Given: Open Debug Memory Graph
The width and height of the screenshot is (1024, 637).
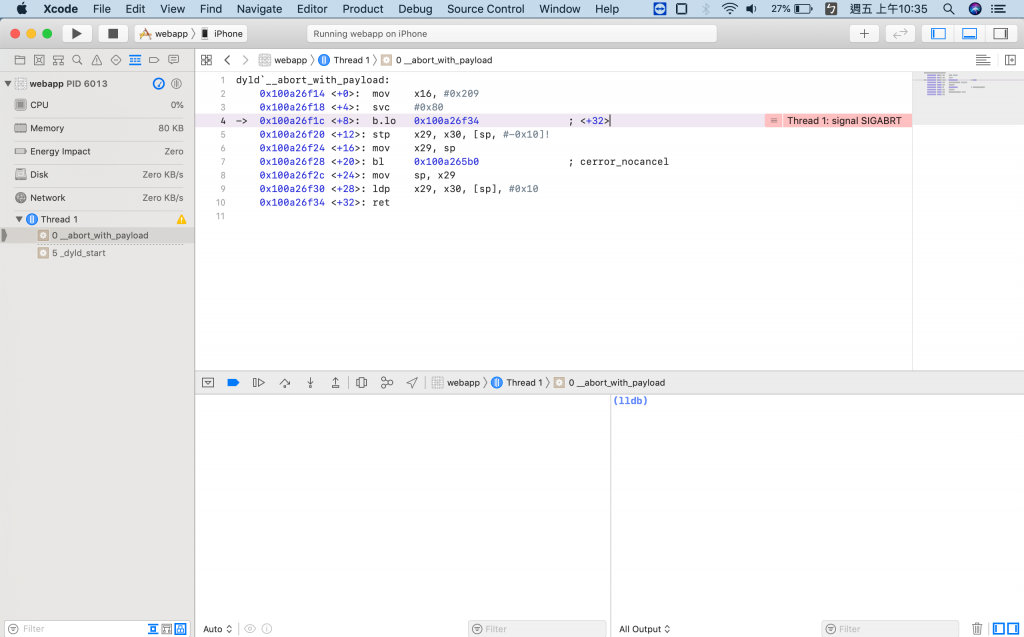Looking at the screenshot, I should 387,383.
